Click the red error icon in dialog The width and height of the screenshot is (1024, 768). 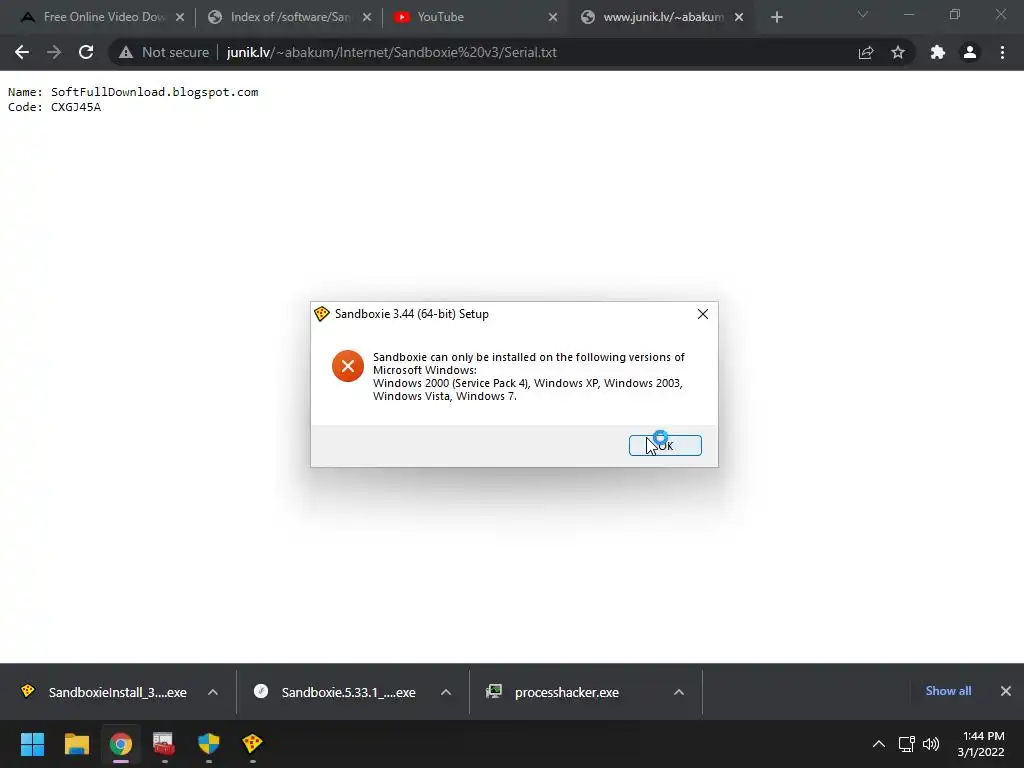coord(347,366)
